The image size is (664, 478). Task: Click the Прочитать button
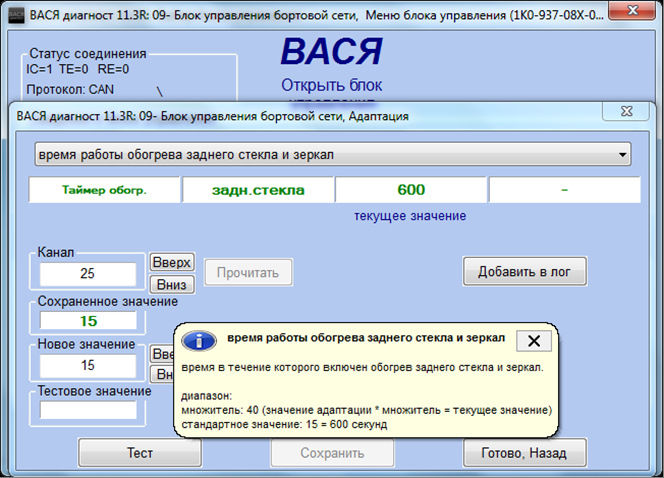pos(248,273)
